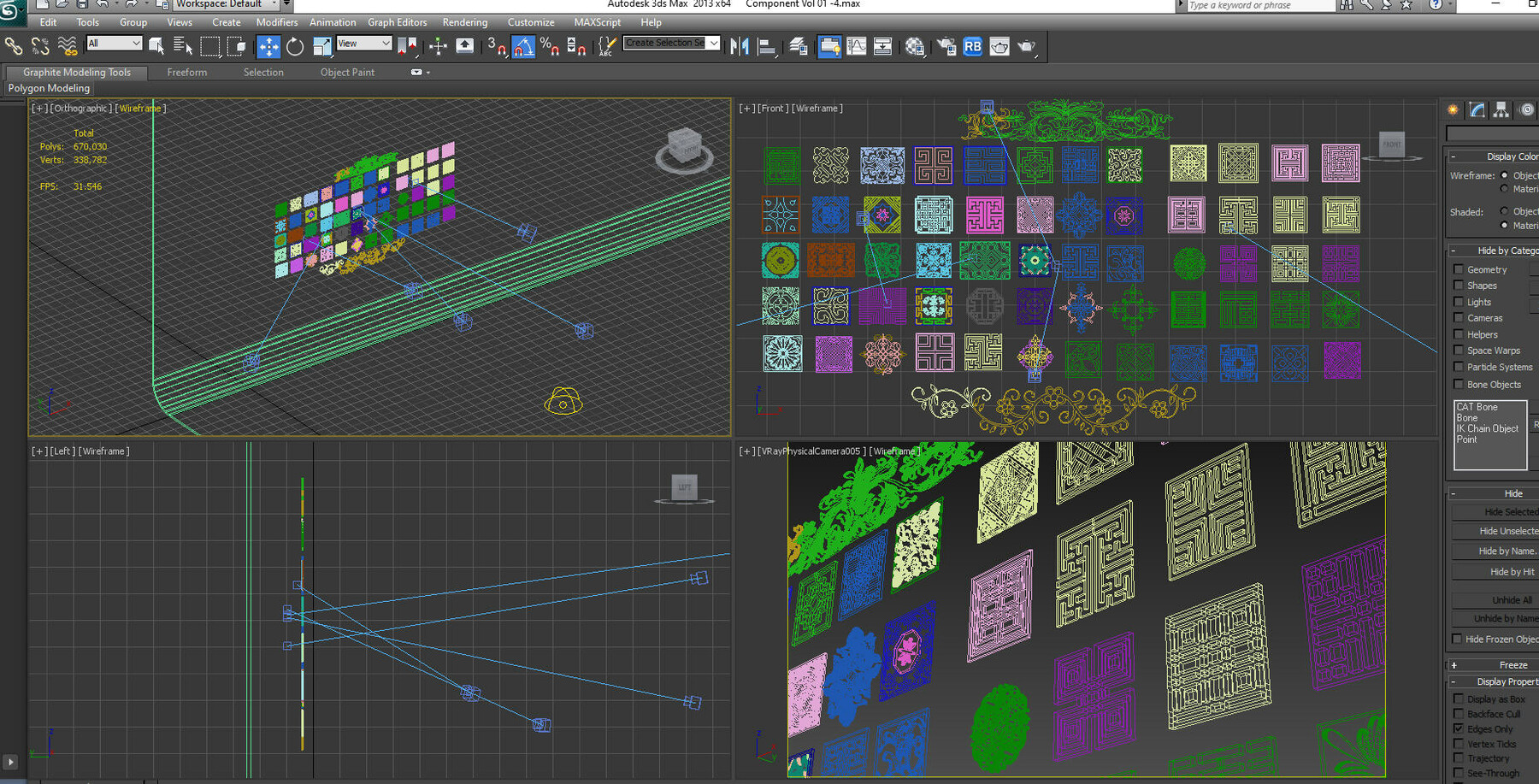Screen dimensions: 1539x784
Task: Activate Select and Scale tool
Action: tap(322, 46)
